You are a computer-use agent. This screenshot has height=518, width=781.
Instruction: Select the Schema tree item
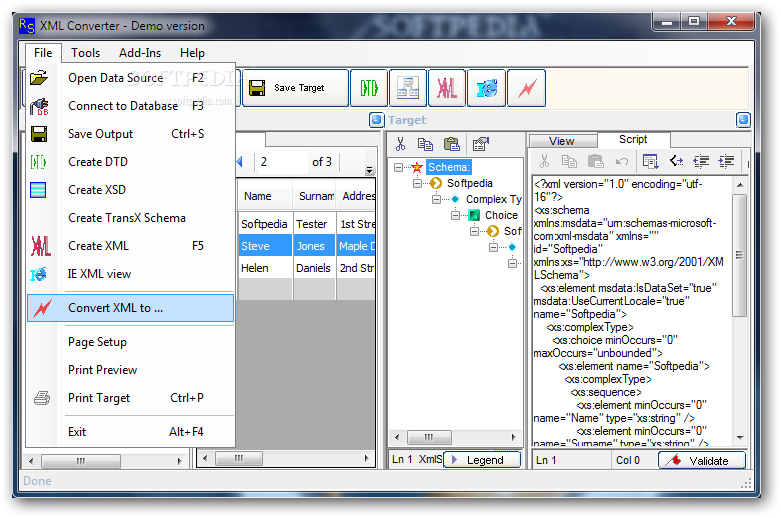pos(449,167)
